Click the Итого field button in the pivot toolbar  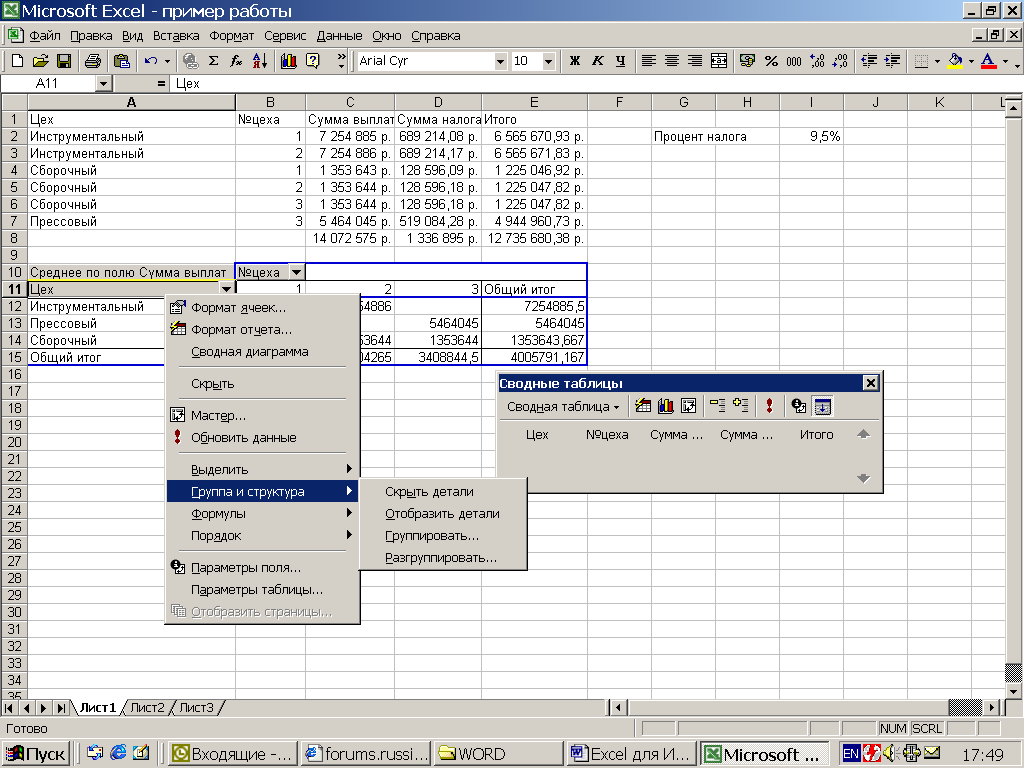click(x=816, y=435)
